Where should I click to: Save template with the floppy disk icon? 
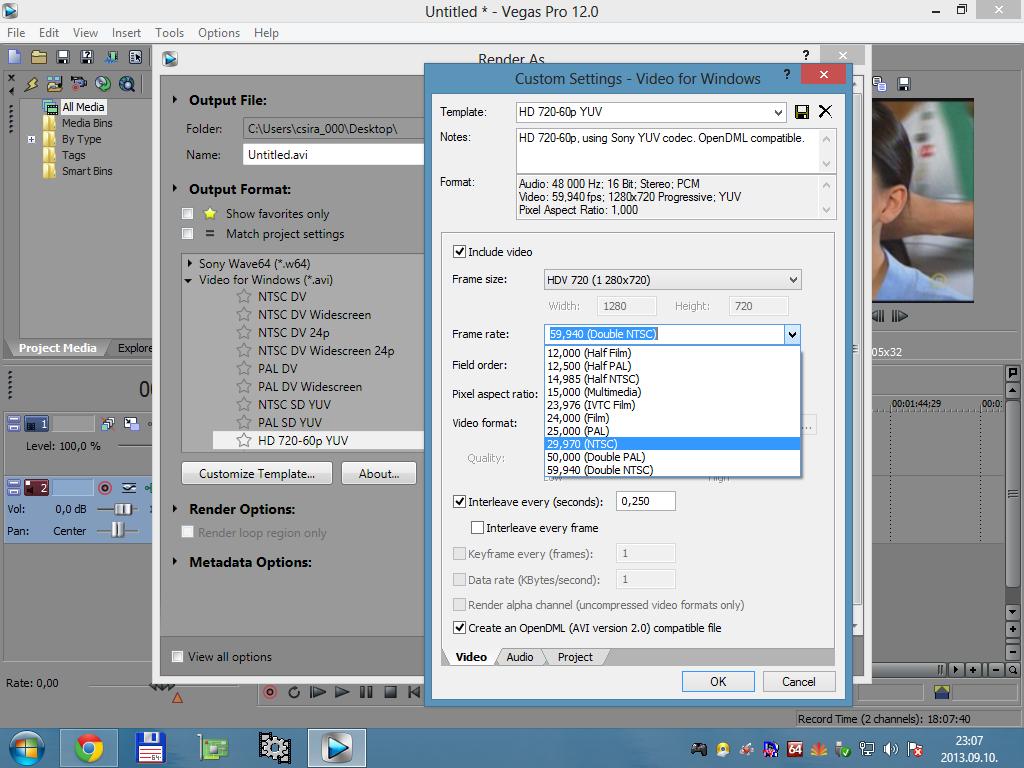pos(801,112)
